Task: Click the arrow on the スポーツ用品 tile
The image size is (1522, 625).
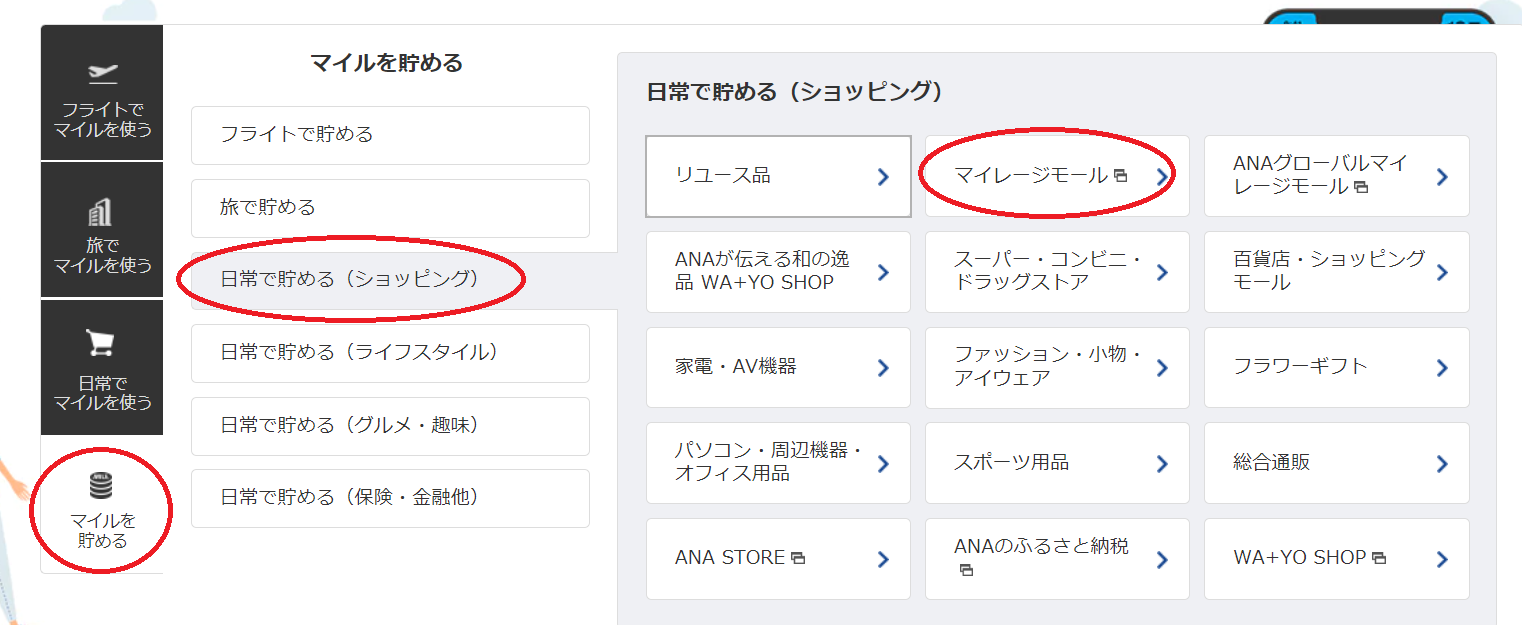Action: click(1162, 464)
